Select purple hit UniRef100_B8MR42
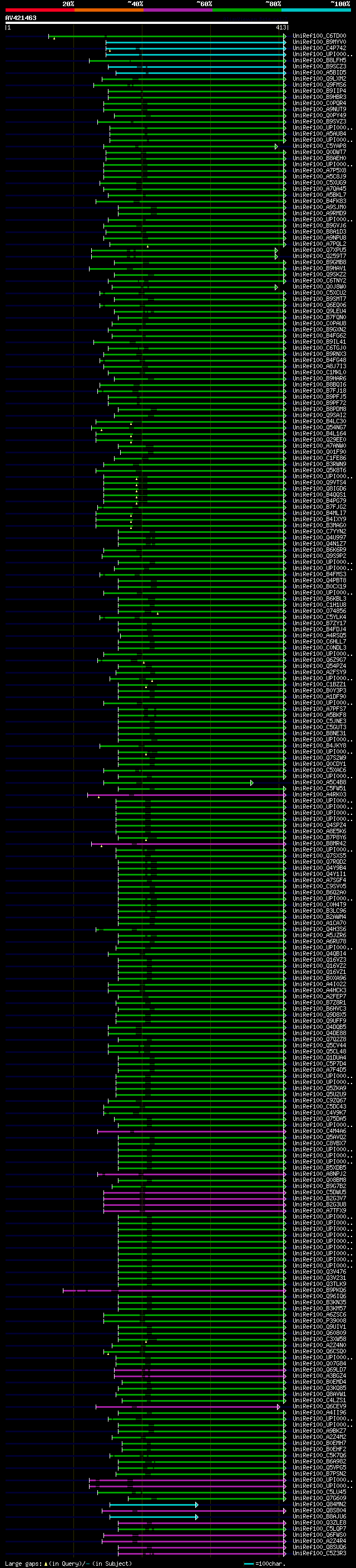The height and width of the screenshot is (1568, 356). [319, 844]
